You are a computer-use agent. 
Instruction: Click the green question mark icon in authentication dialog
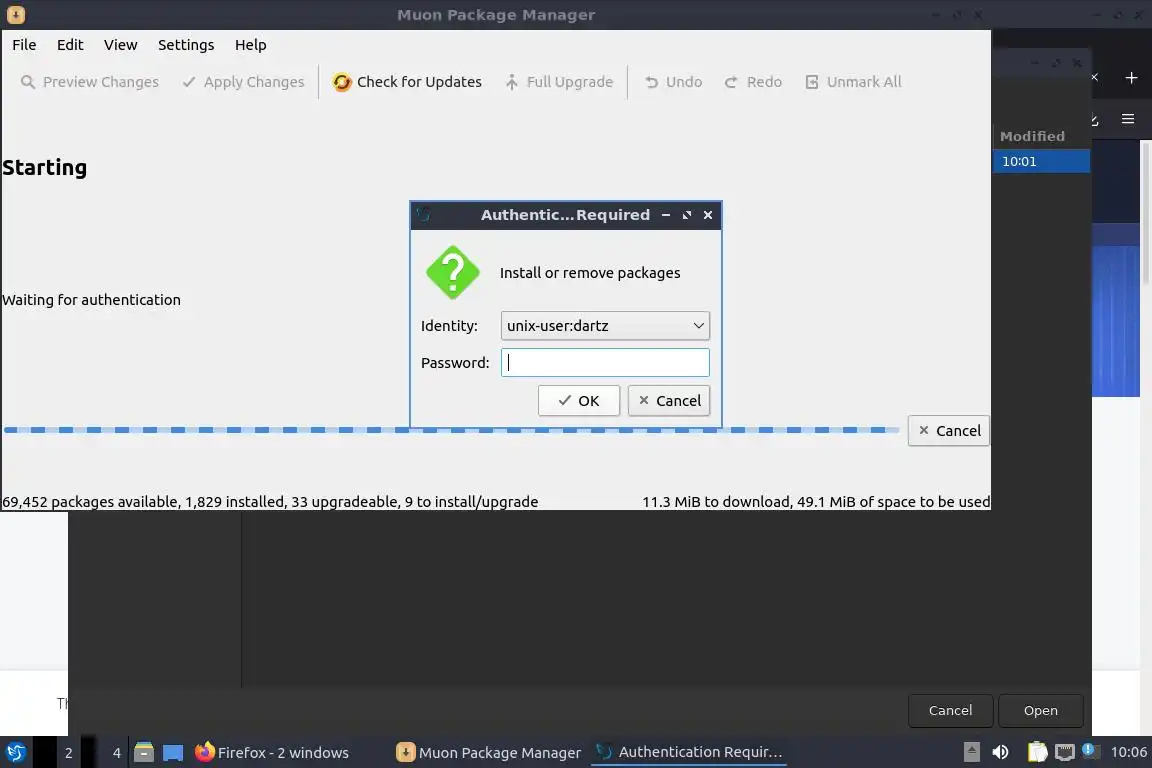(453, 273)
